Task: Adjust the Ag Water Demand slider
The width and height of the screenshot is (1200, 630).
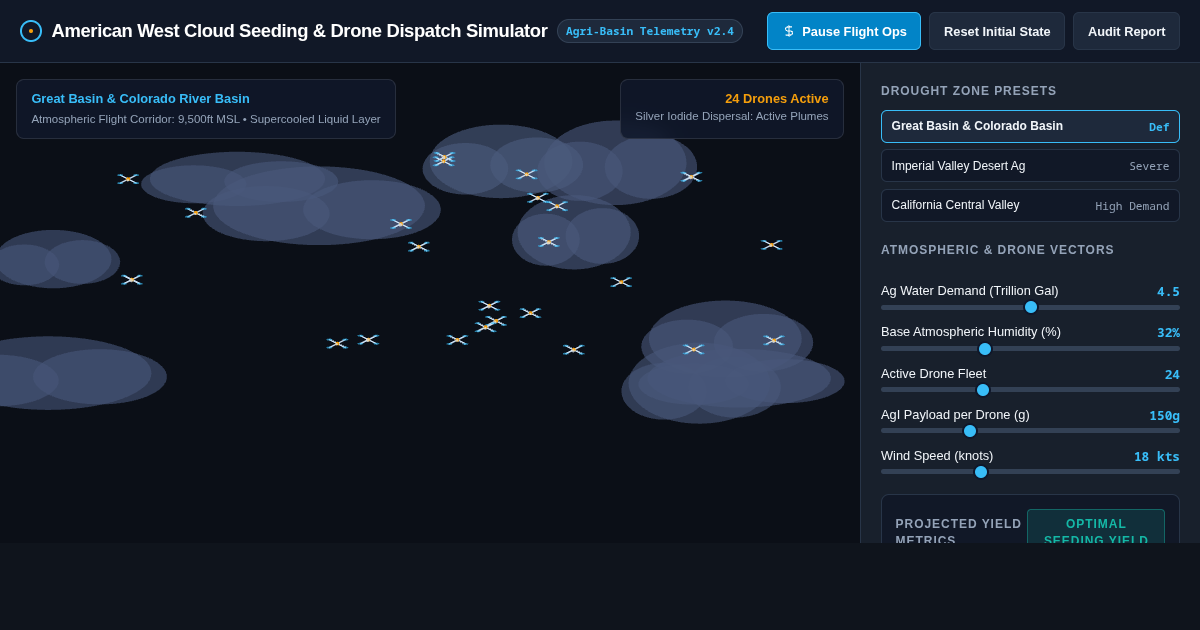Action: pos(1030,307)
